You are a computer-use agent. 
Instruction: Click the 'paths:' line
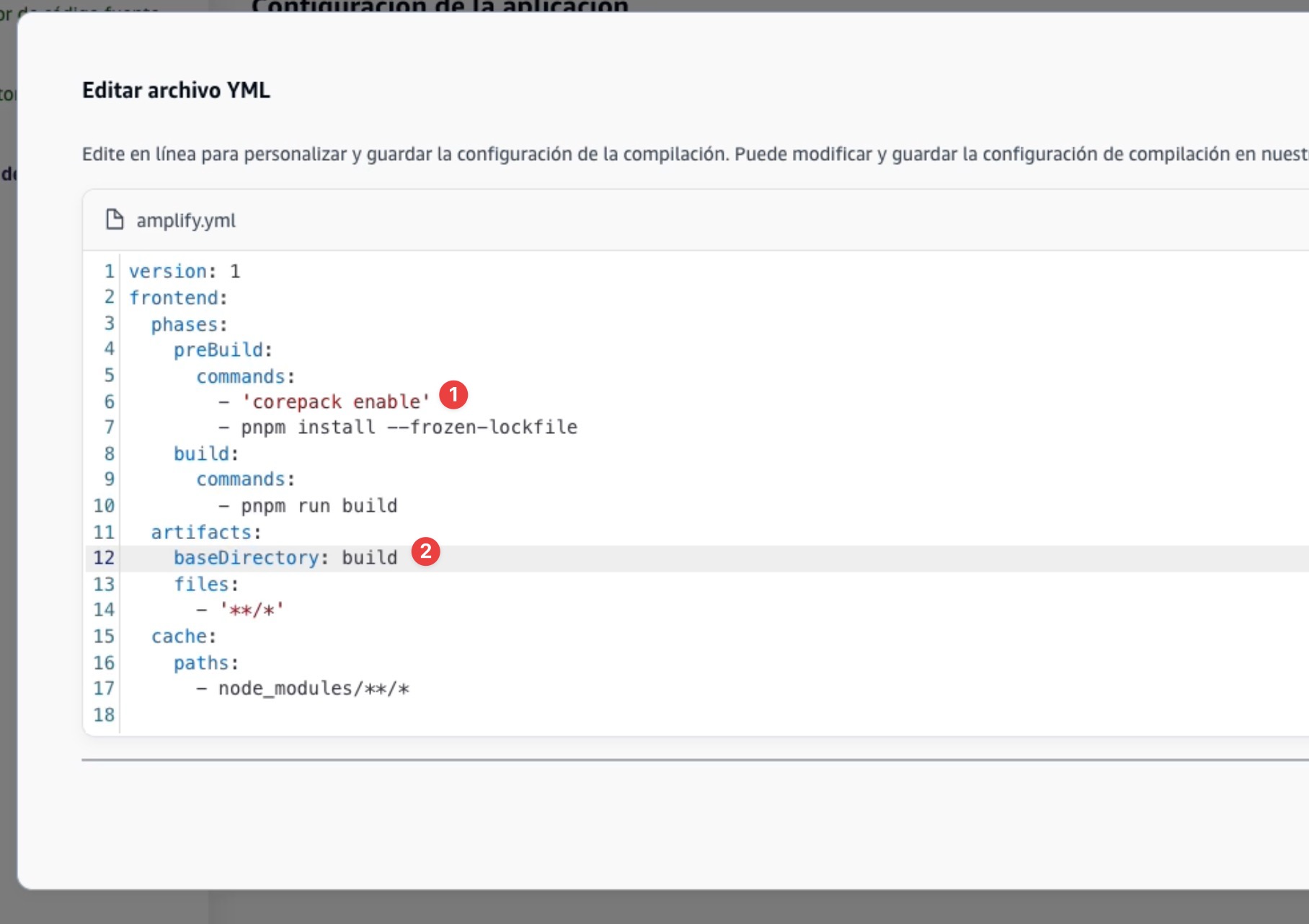pos(205,662)
